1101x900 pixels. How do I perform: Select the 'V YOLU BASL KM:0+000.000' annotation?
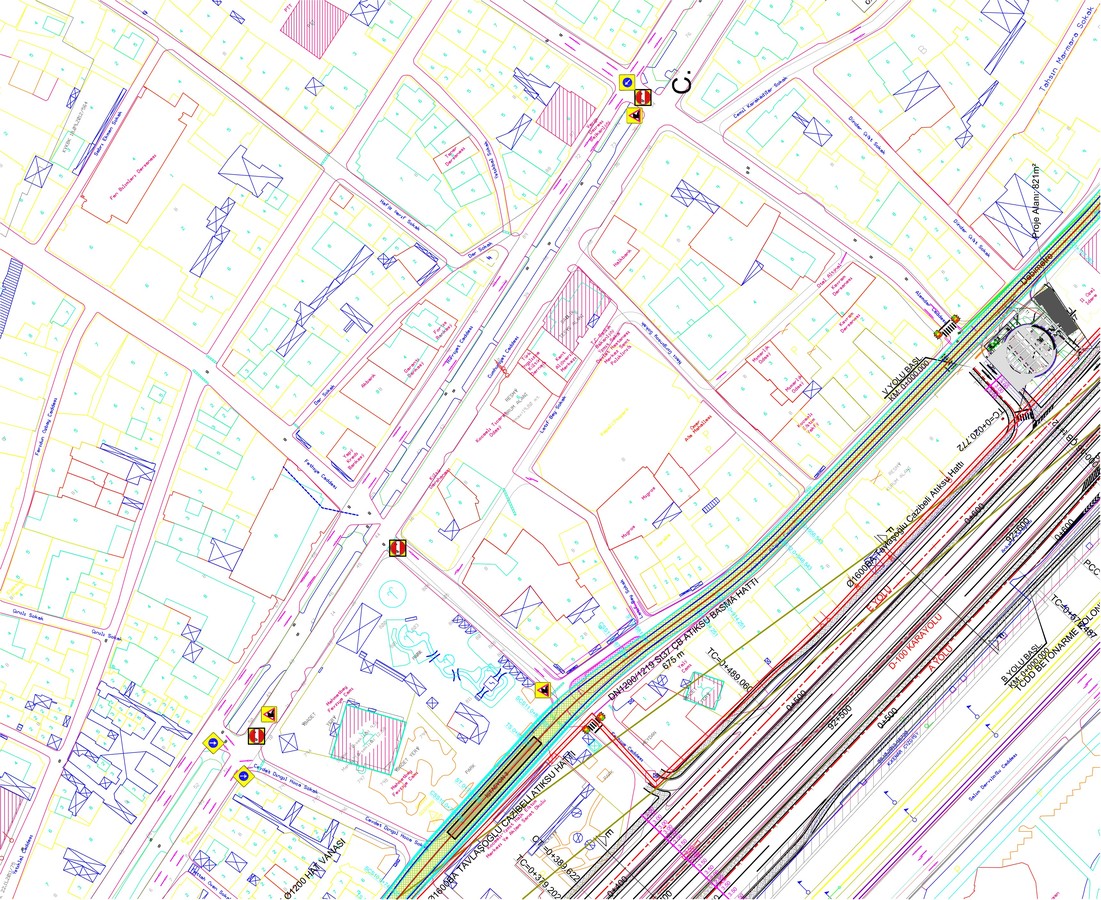point(909,379)
